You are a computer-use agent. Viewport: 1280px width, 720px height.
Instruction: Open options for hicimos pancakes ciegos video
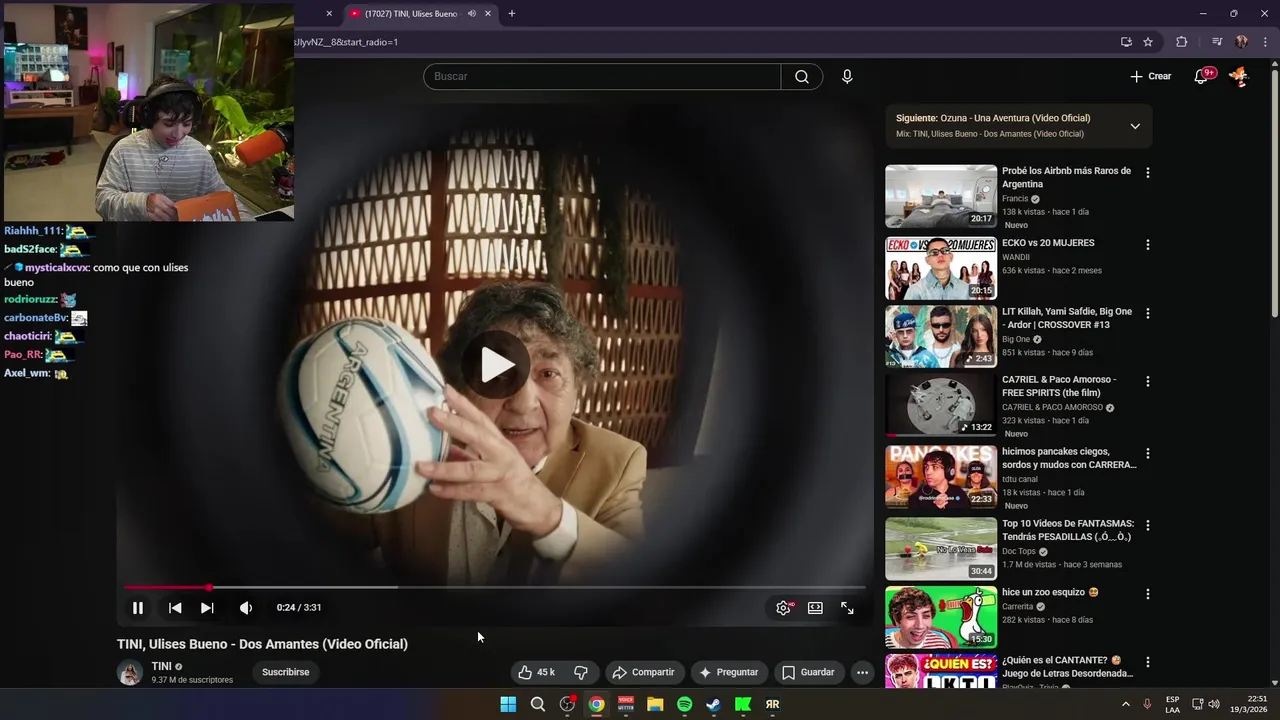(x=1148, y=453)
